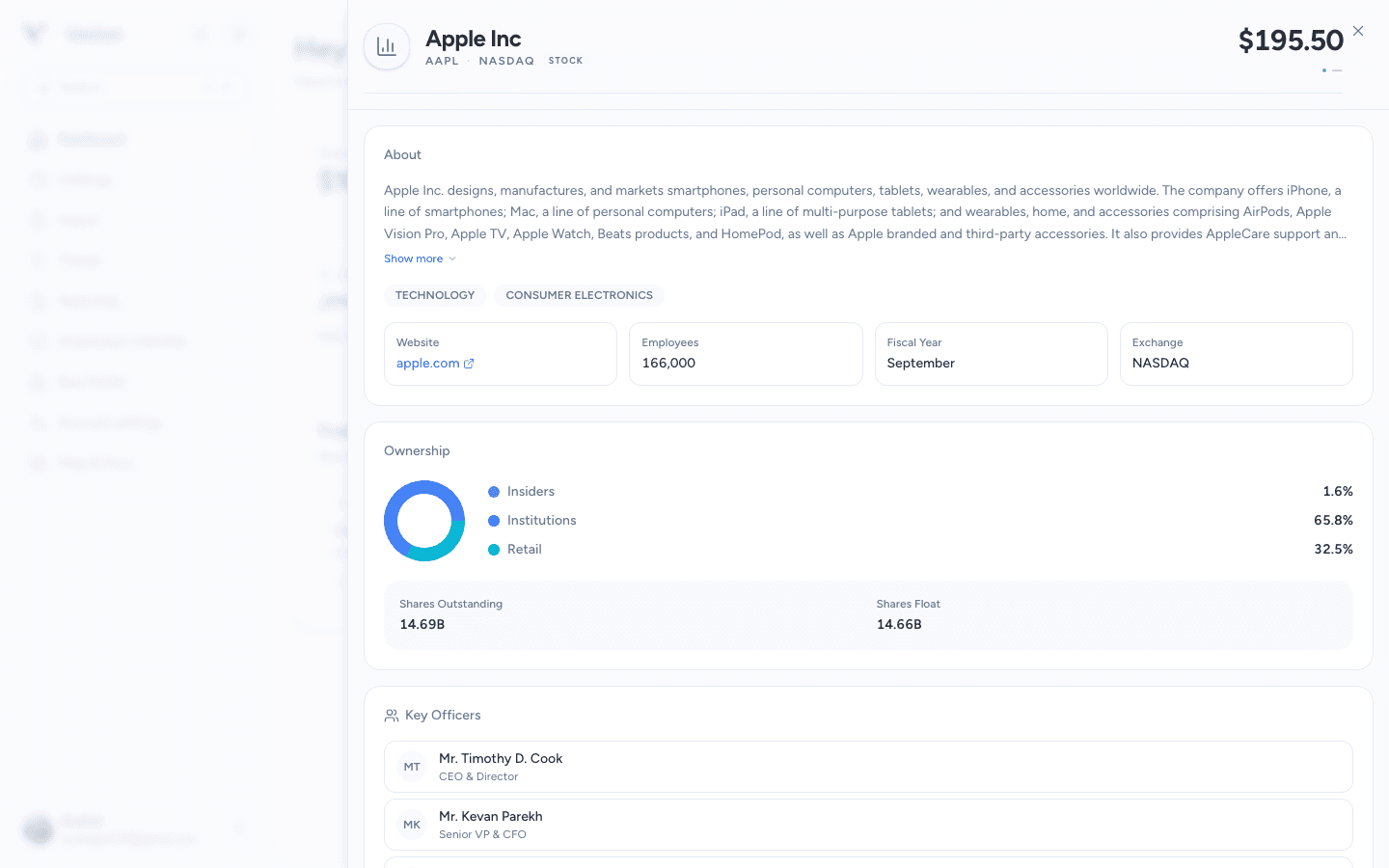This screenshot has height=868, width=1389.
Task: Click the Institutions legend color dot
Action: [494, 521]
